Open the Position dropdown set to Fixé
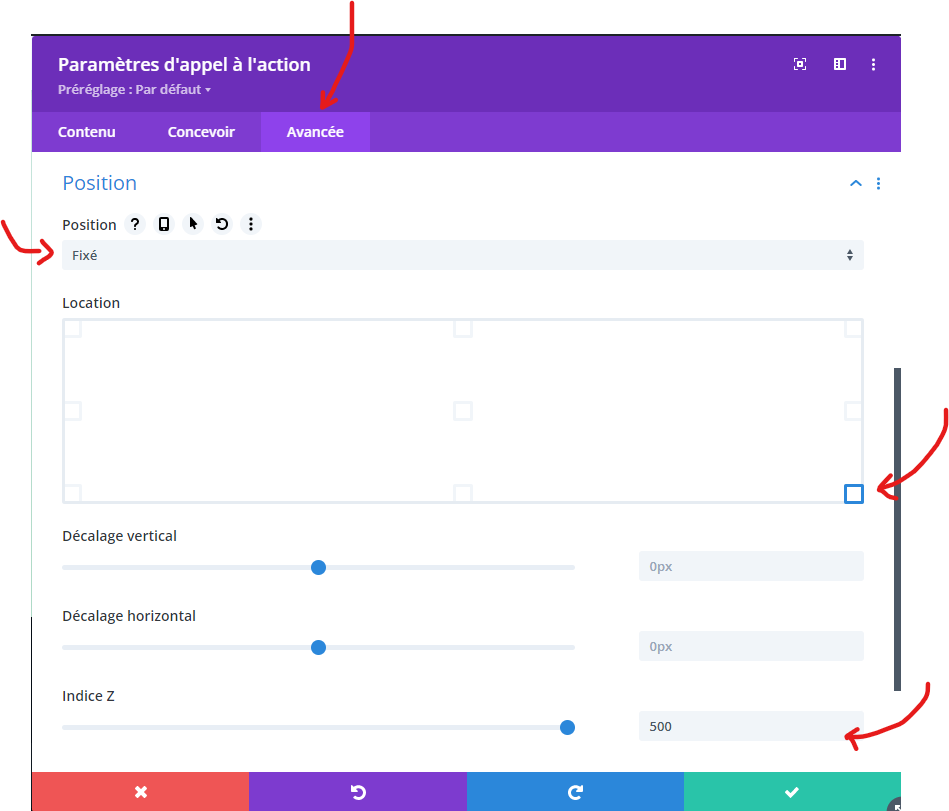Image resolution: width=949 pixels, height=811 pixels. click(x=462, y=255)
